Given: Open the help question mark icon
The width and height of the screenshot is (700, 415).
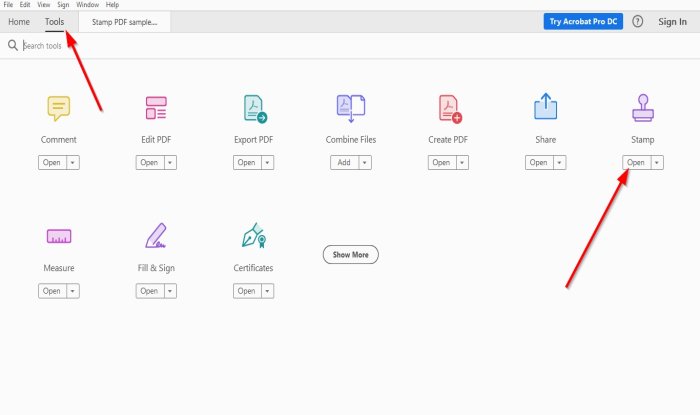Looking at the screenshot, I should 638,21.
